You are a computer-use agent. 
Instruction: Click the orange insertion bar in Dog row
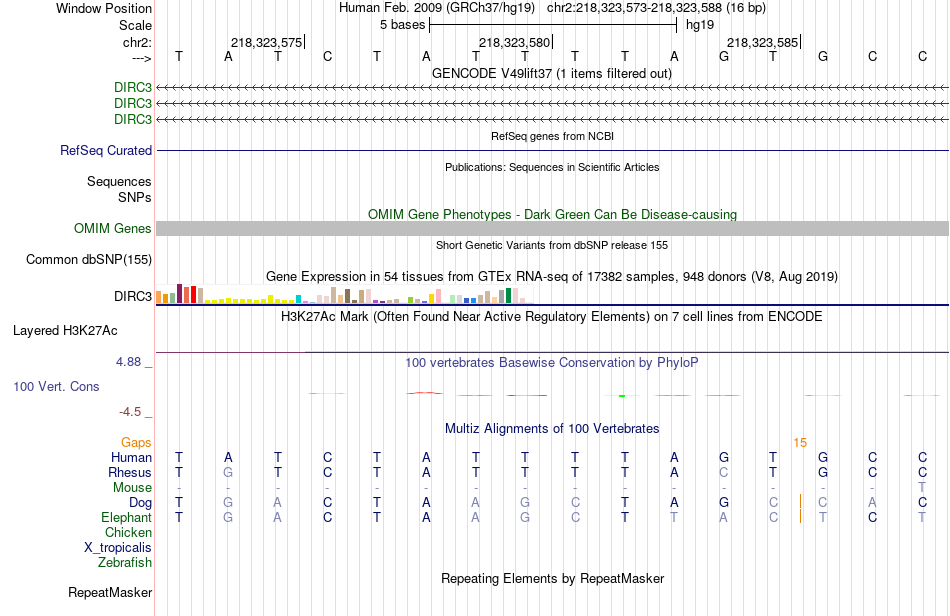click(800, 502)
